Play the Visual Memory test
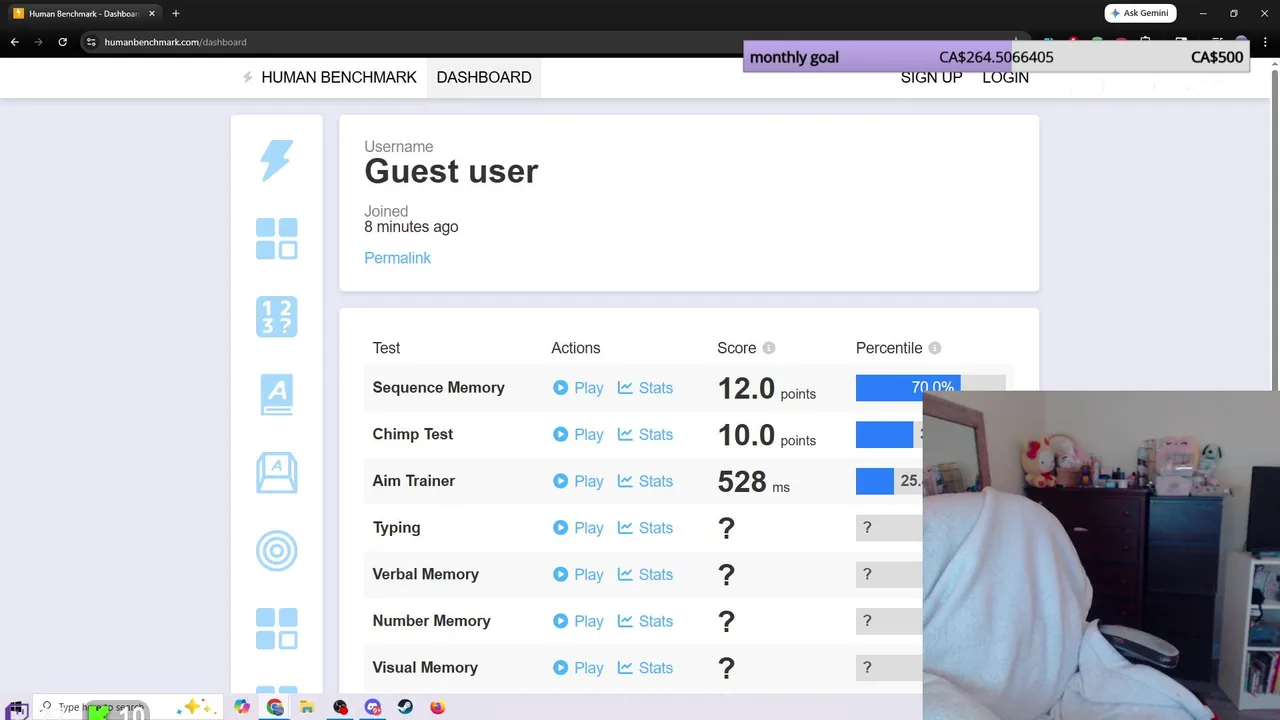Viewport: 1280px width, 720px height. click(x=578, y=668)
